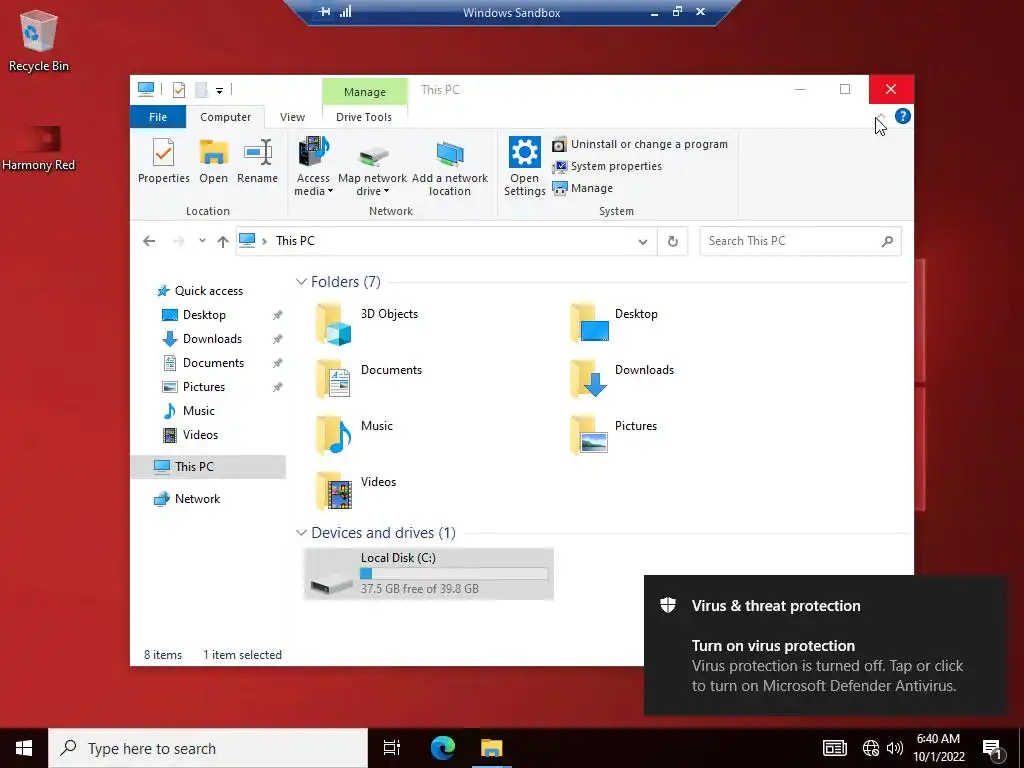This screenshot has height=768, width=1024.
Task: Click Add a network location icon
Action: click(449, 154)
